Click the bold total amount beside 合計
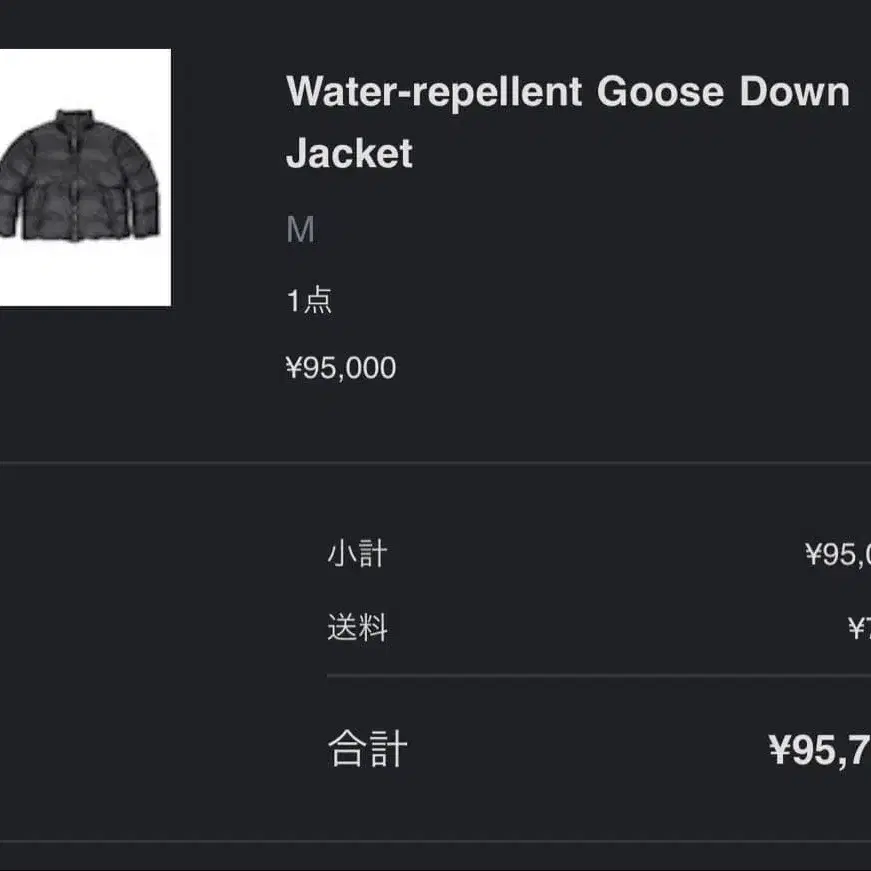 820,749
